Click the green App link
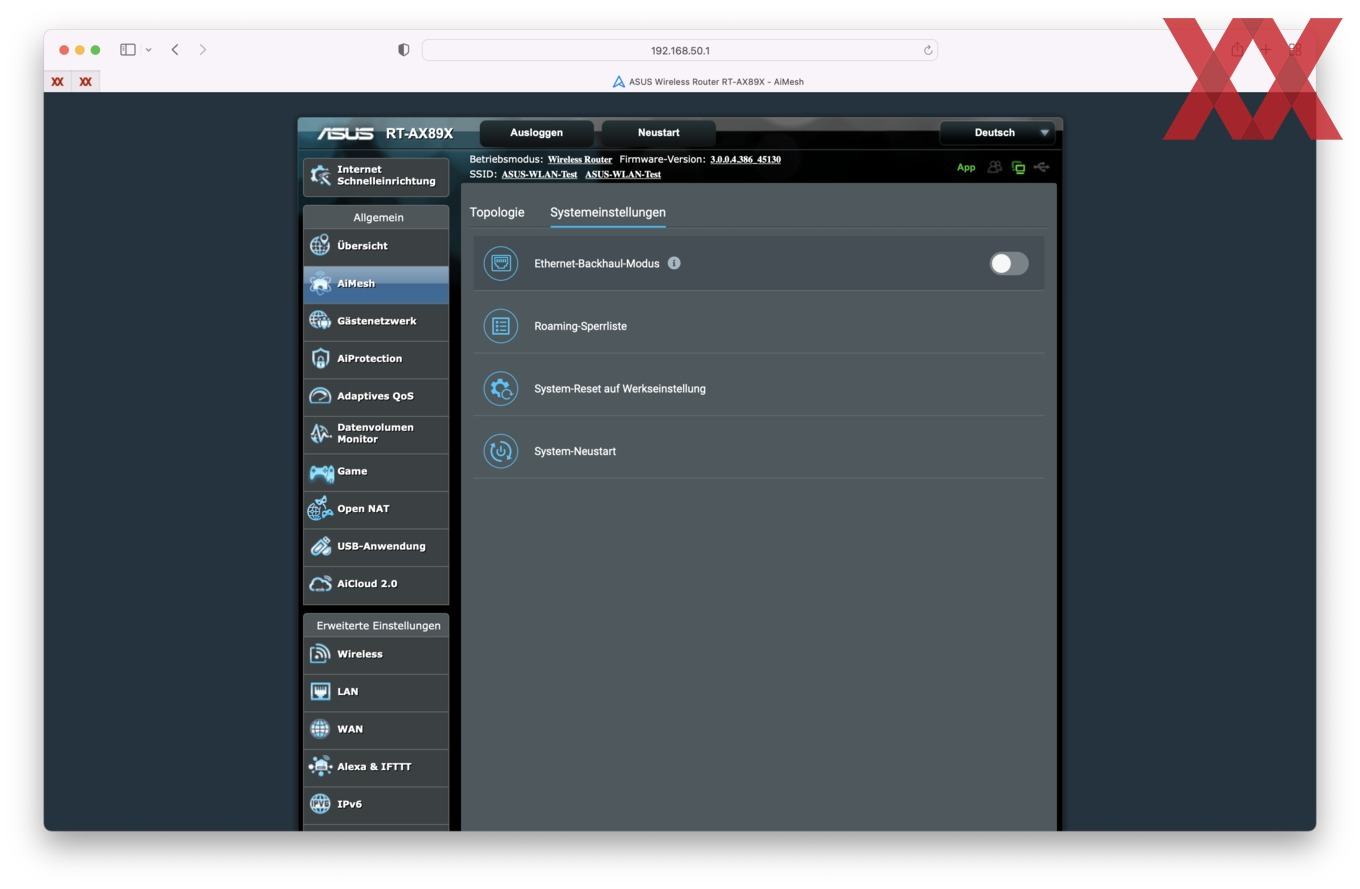Image resolution: width=1360 pixels, height=889 pixels. tap(966, 168)
